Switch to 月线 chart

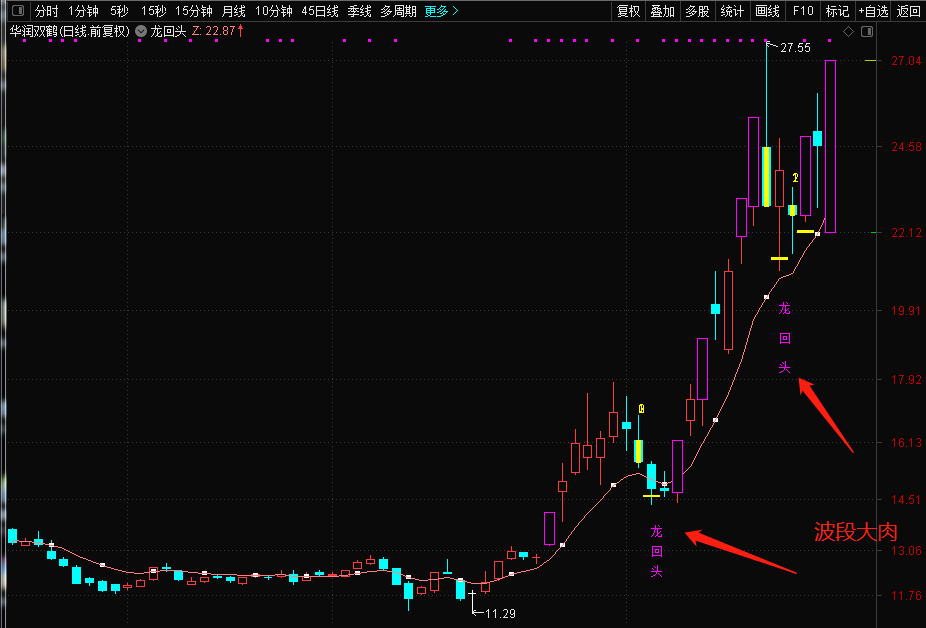pyautogui.click(x=233, y=11)
